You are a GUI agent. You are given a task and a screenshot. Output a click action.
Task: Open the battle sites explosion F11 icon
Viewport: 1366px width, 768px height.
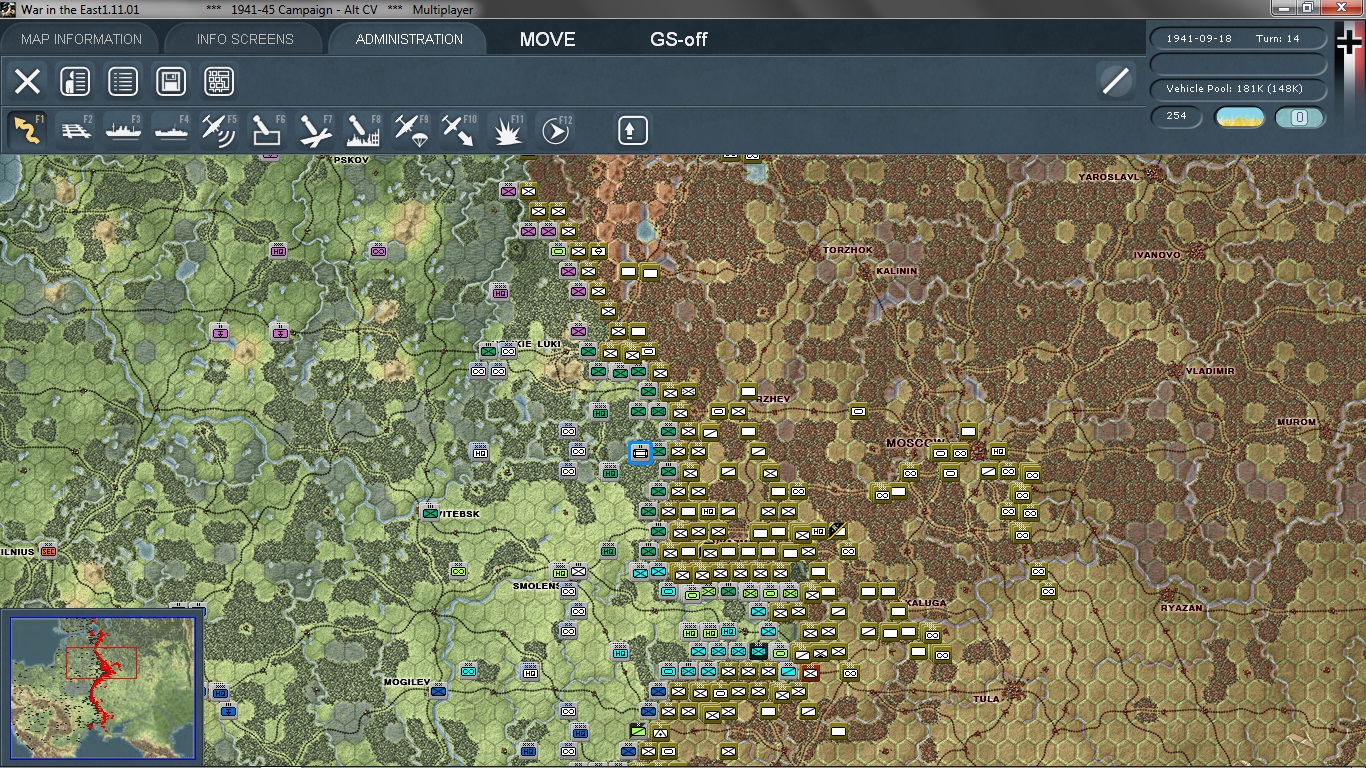tap(507, 130)
